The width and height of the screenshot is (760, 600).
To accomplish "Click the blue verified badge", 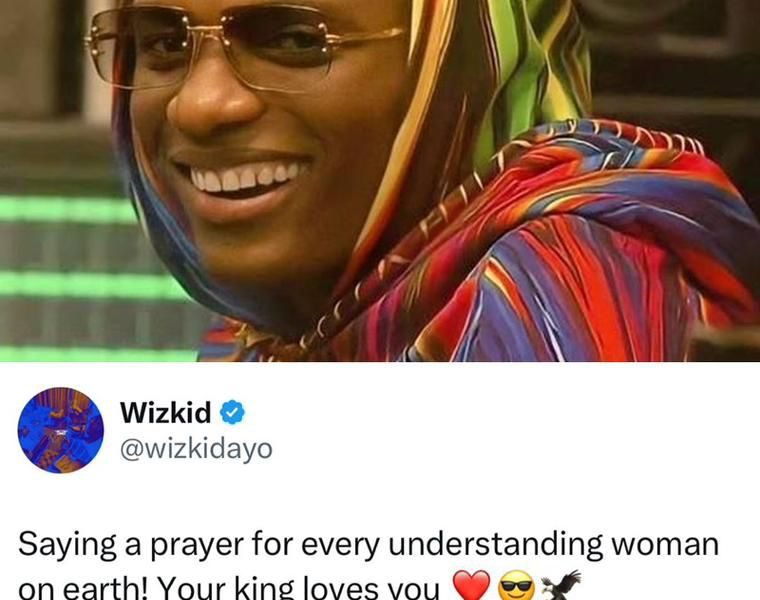I will (233, 412).
